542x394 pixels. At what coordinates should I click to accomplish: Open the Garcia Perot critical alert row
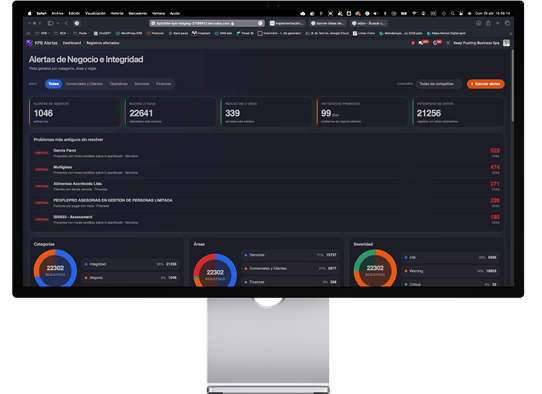(267, 153)
